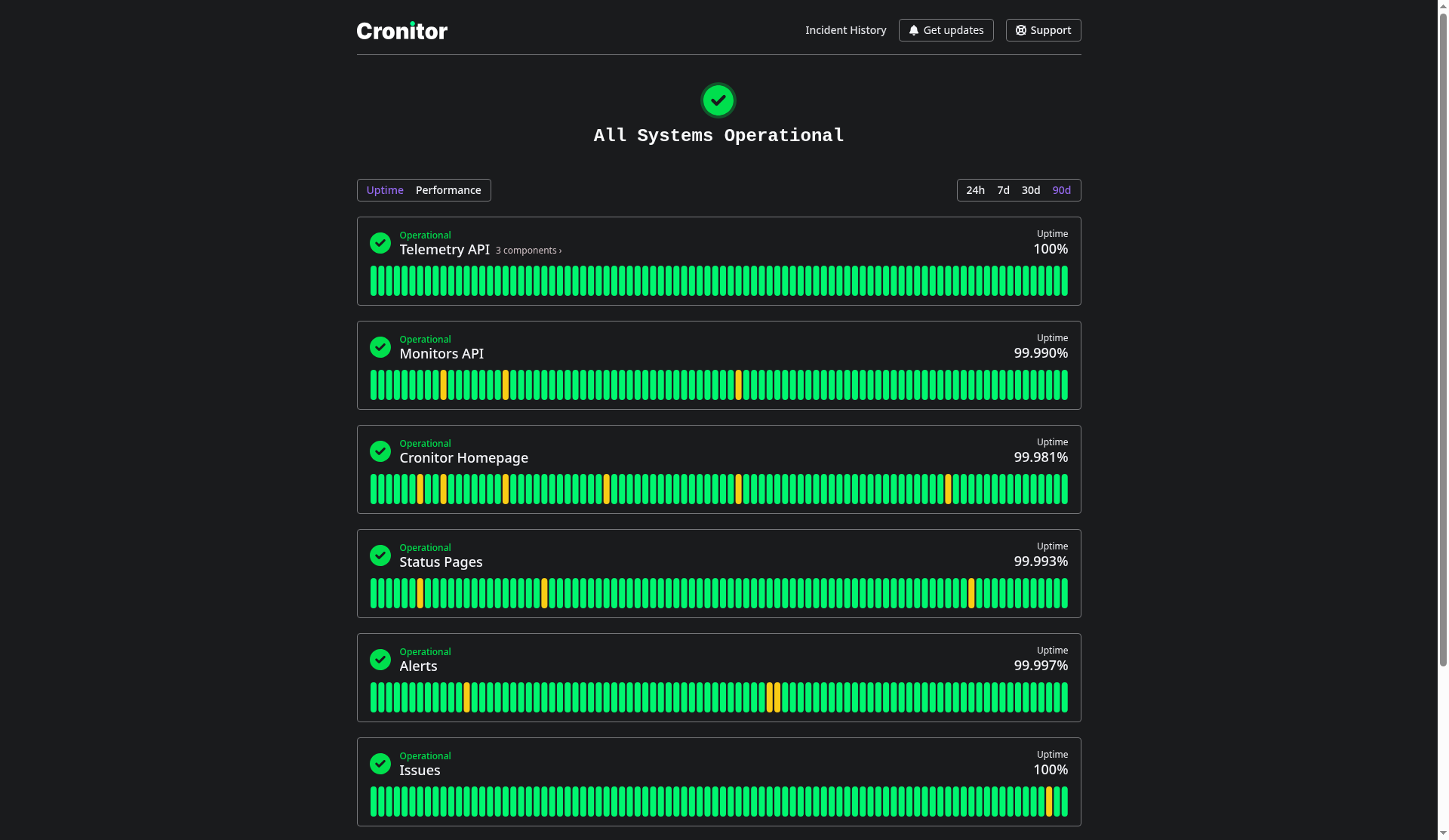Image resolution: width=1449 pixels, height=840 pixels.
Task: Click the Telemetry API title
Action: [x=445, y=250]
